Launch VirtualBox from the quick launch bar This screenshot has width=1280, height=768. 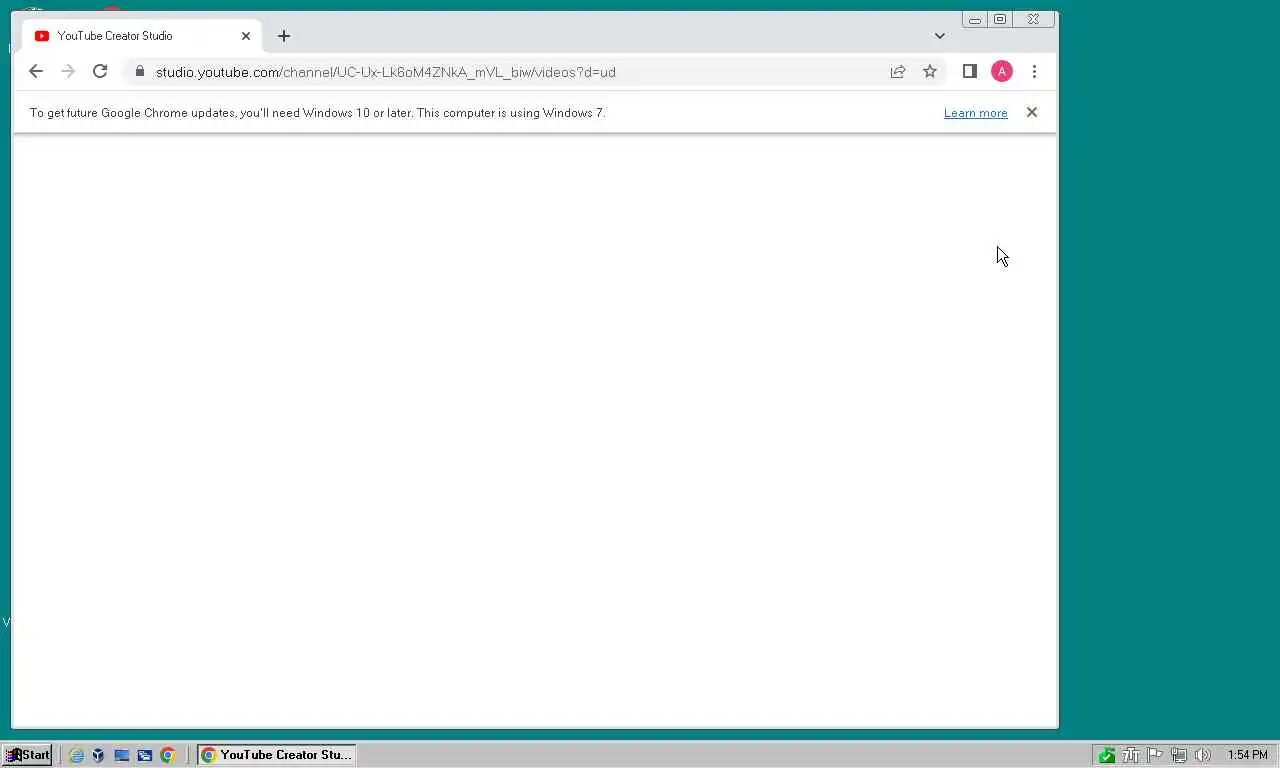pyautogui.click(x=98, y=755)
